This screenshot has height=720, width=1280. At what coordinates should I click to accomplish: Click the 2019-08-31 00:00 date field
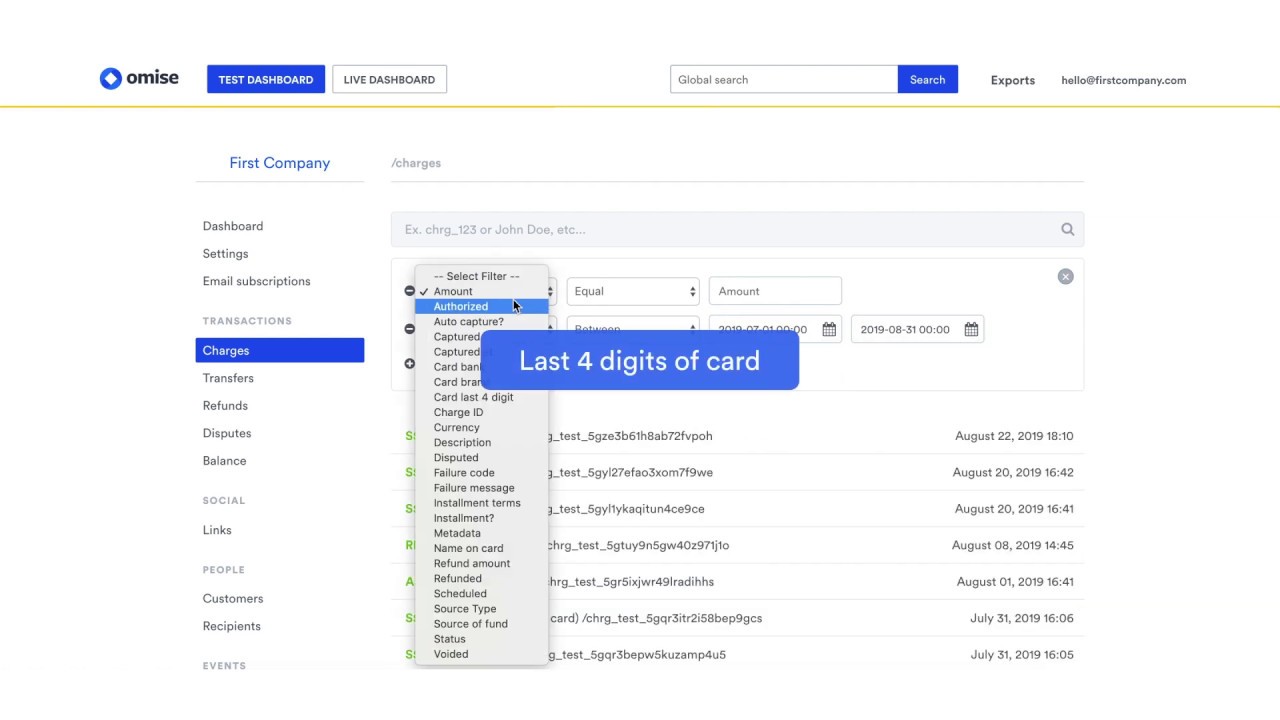917,329
